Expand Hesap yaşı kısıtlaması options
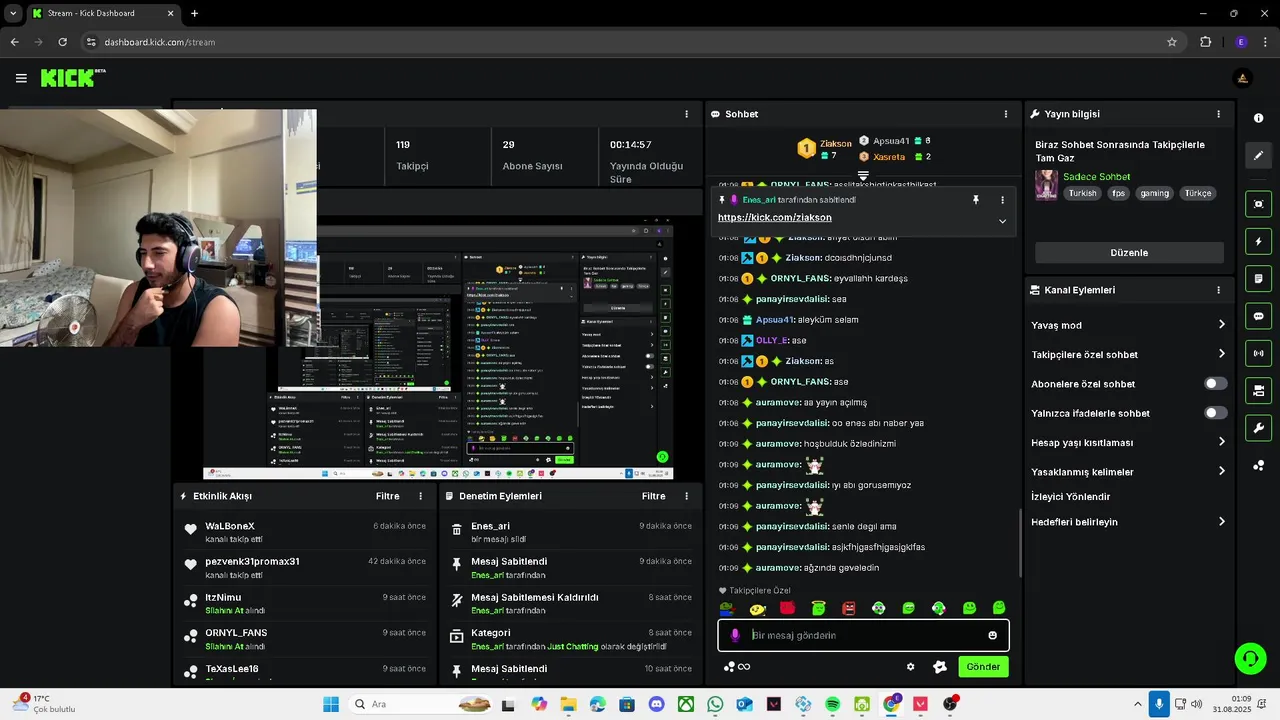This screenshot has width=1280, height=720. 1222,441
